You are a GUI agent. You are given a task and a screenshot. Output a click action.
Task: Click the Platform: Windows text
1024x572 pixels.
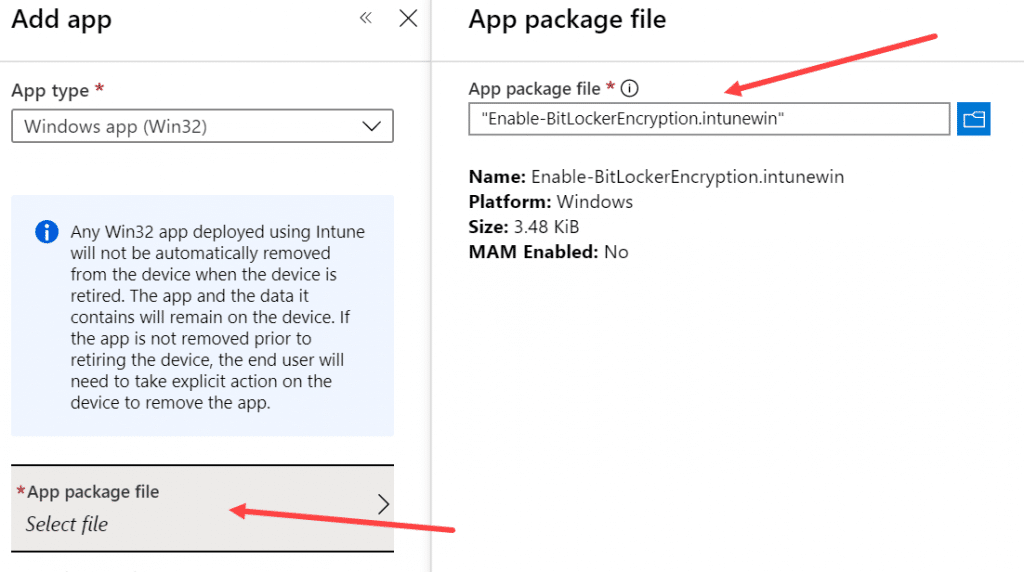click(551, 202)
